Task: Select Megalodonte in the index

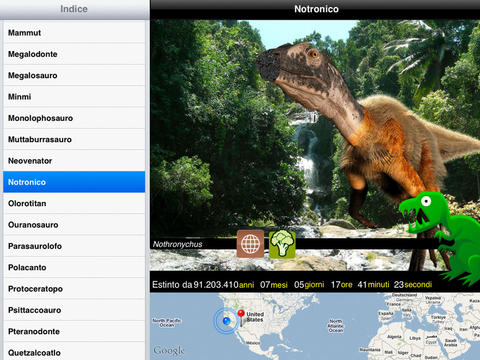Action: tap(74, 54)
